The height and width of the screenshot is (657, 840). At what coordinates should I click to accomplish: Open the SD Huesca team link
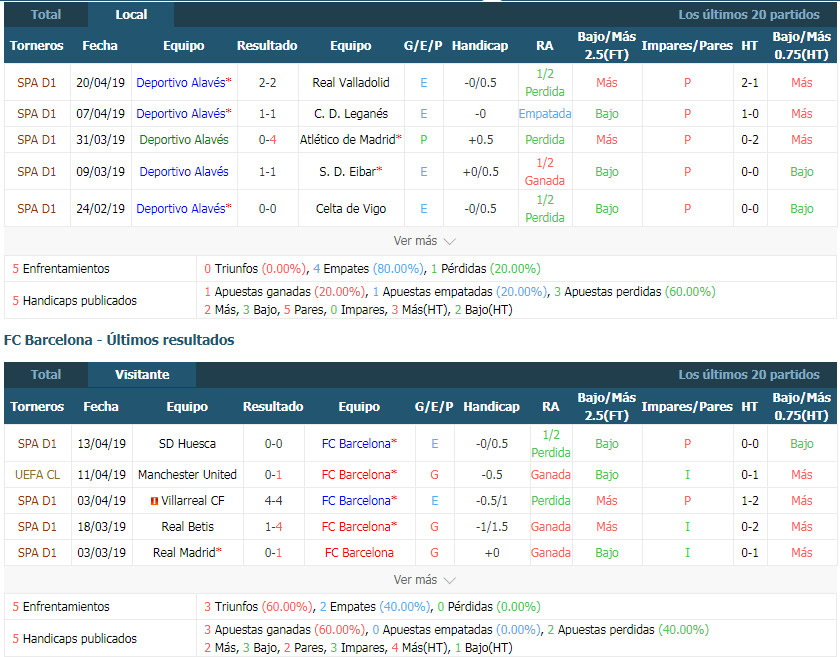187,444
